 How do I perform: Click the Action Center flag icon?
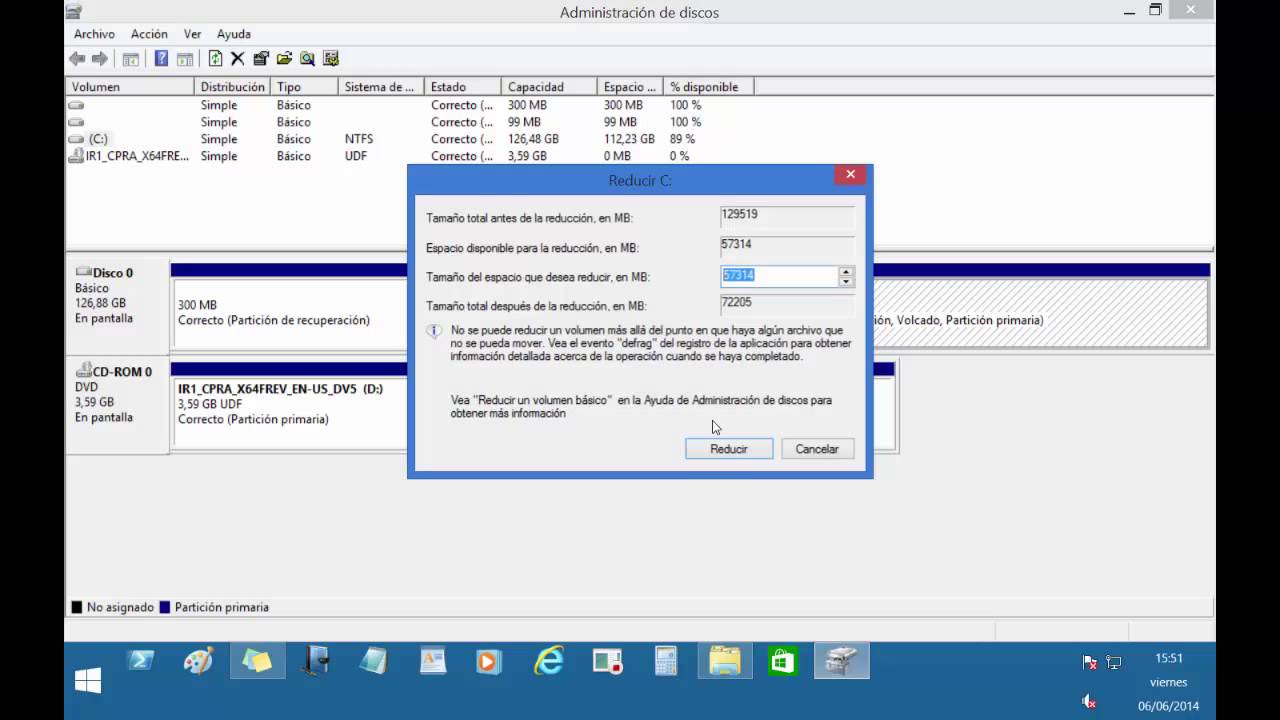click(1089, 662)
